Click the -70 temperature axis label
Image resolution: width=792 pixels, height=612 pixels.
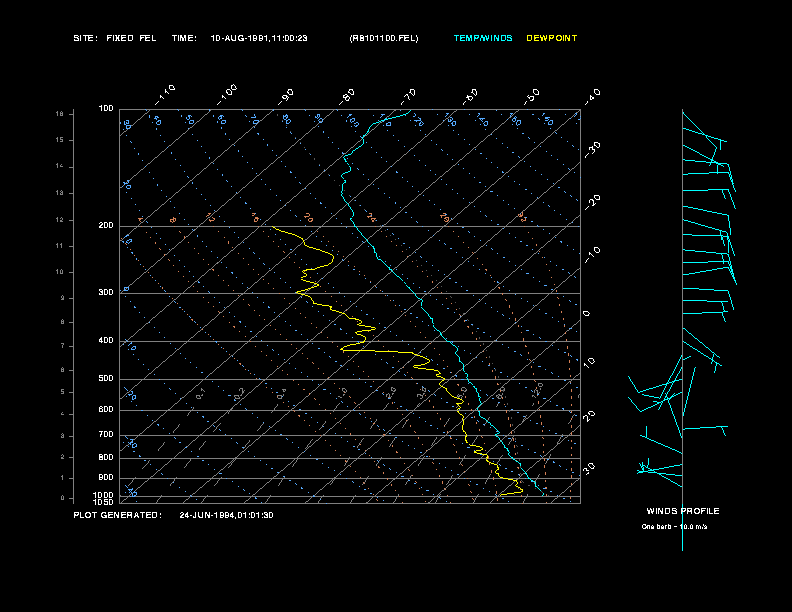pos(408,97)
